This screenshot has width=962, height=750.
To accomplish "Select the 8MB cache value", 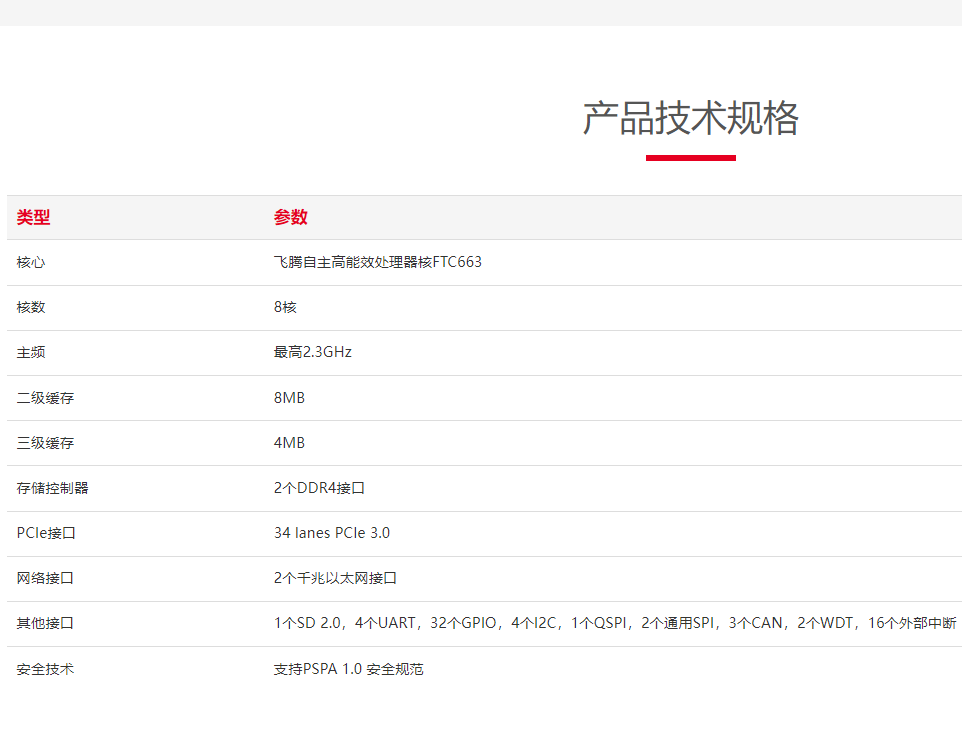I will [x=289, y=398].
